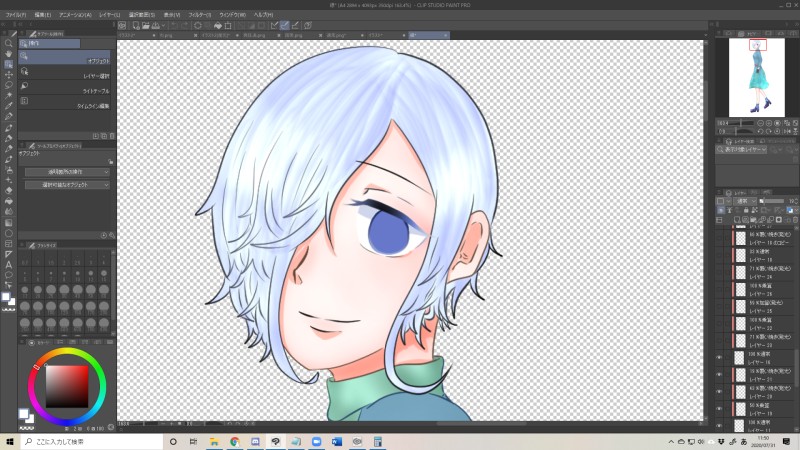Open File Explorer from taskbar
Screen dimensions: 800x450
point(214,441)
